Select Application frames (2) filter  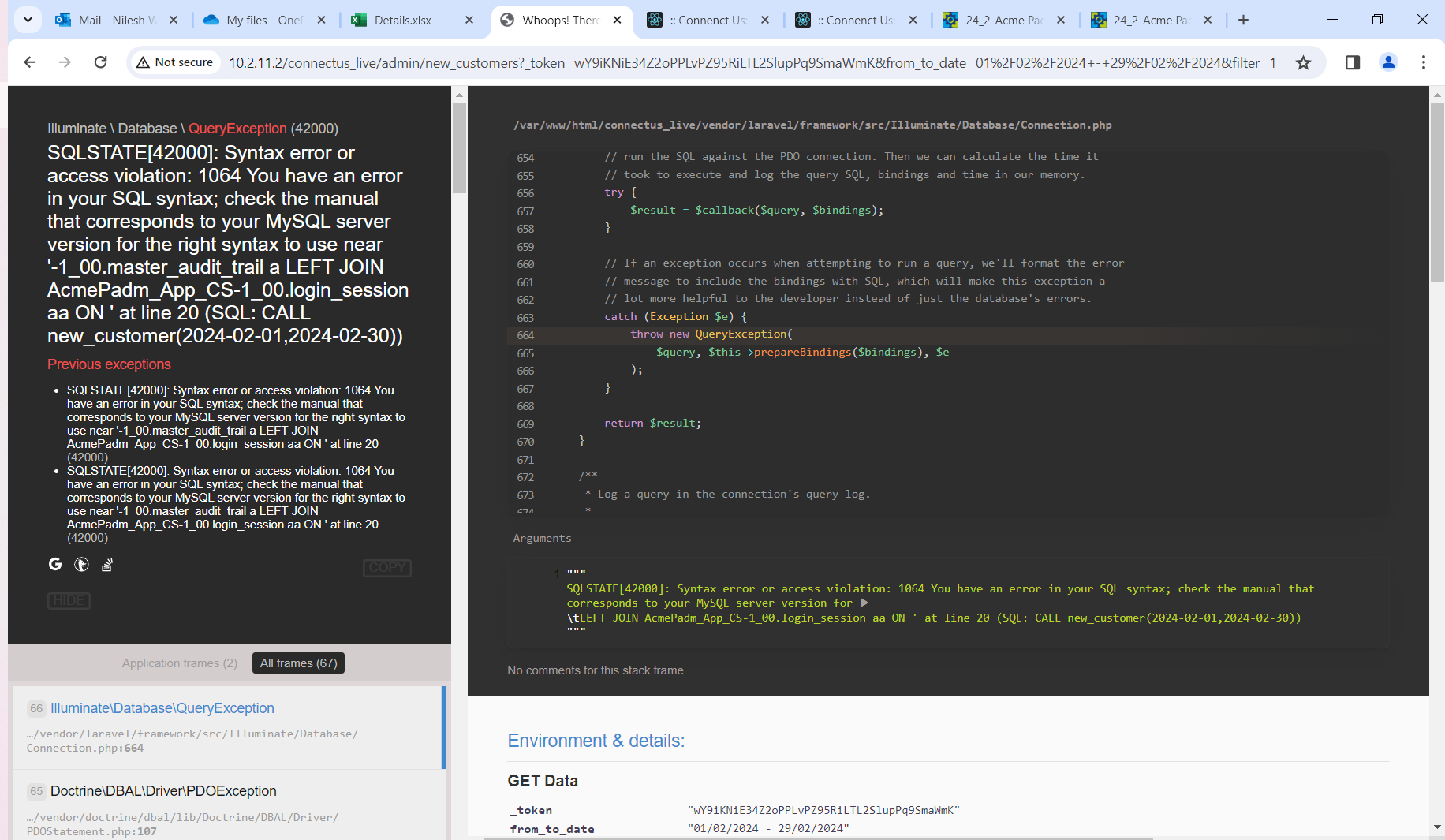(x=180, y=663)
